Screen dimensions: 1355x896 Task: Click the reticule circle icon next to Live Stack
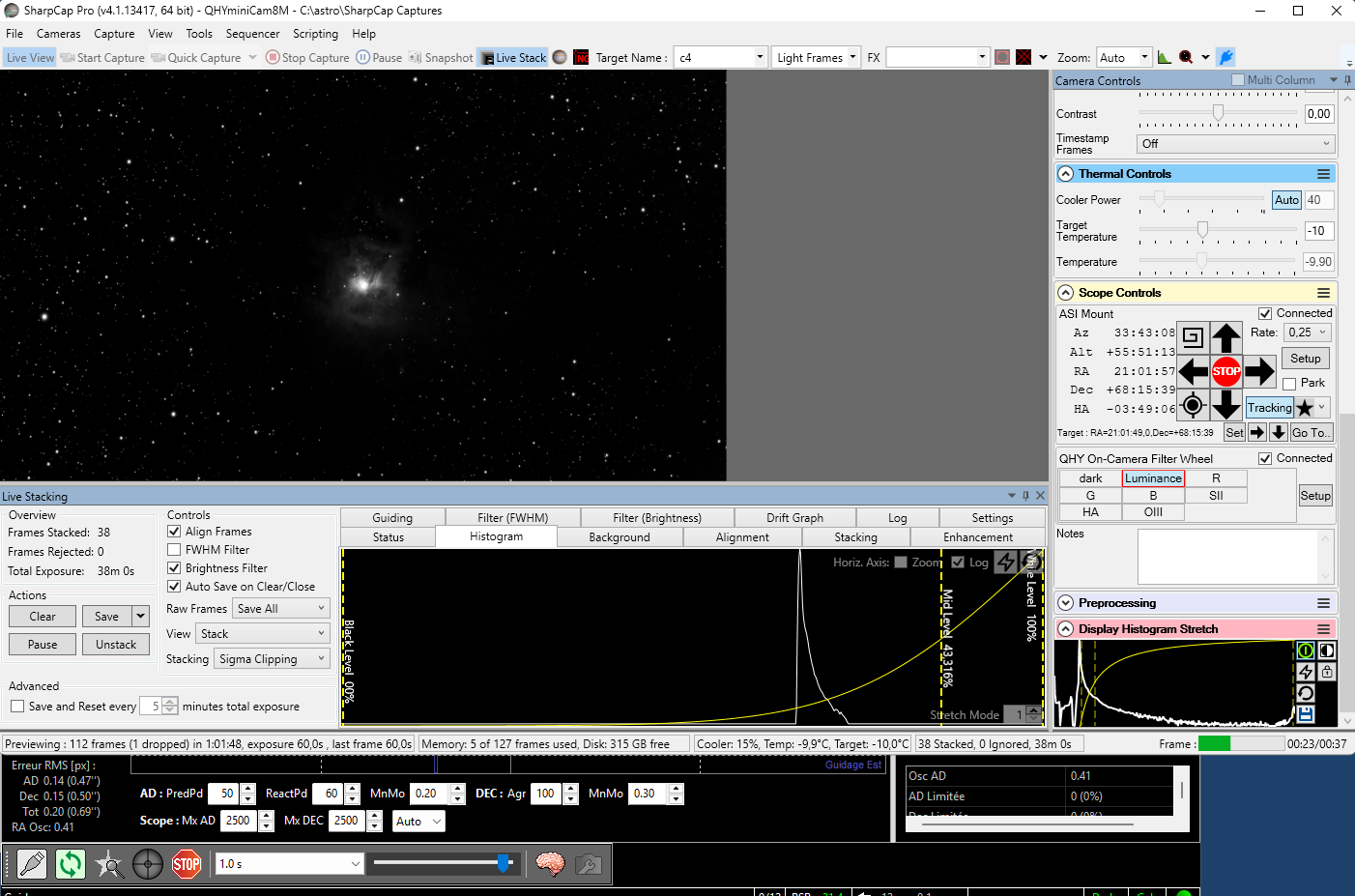pos(560,57)
